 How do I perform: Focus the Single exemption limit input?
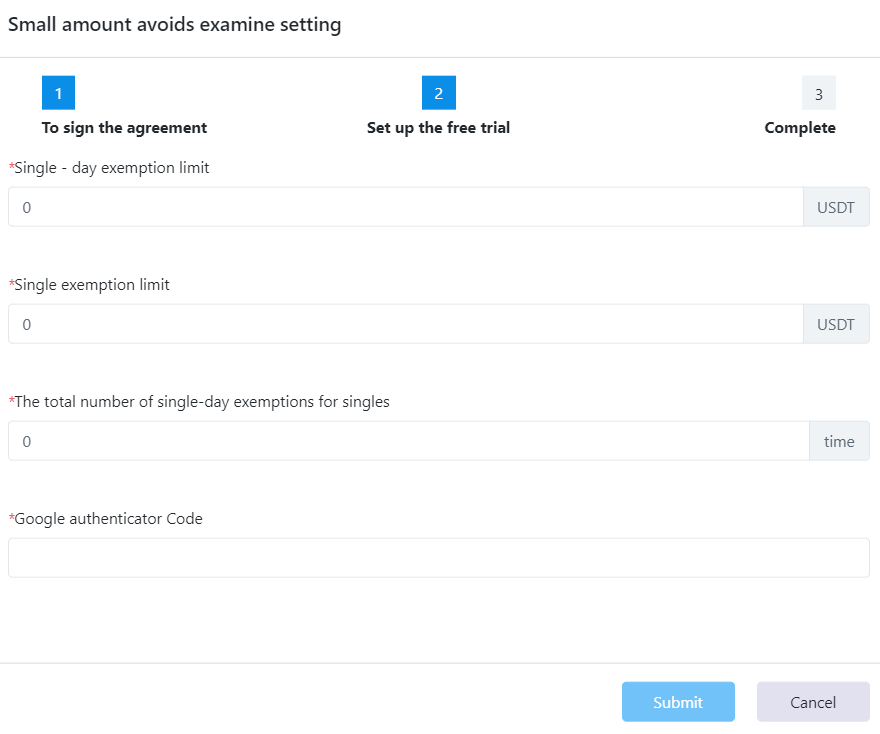(406, 324)
